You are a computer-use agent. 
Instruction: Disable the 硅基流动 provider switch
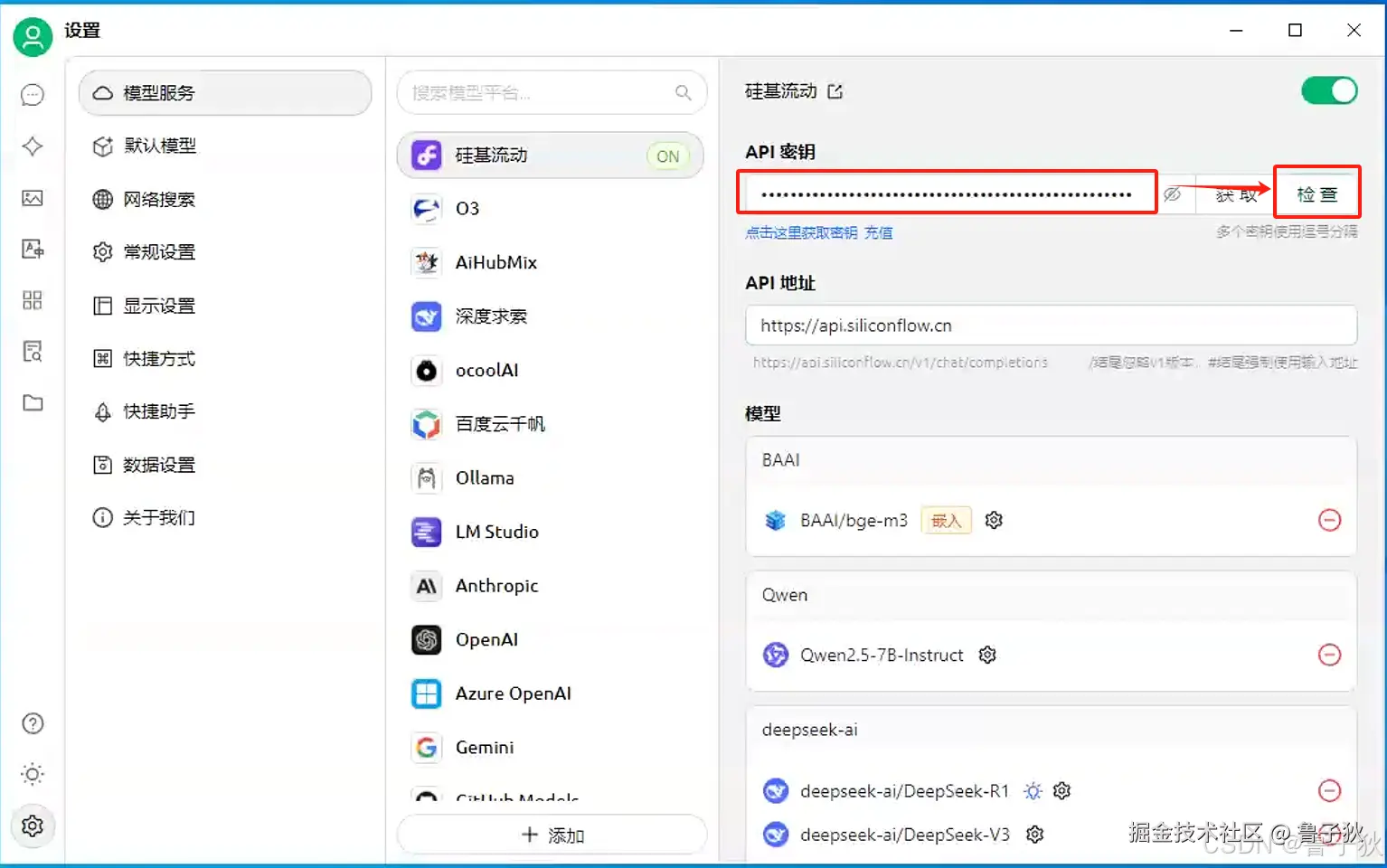click(x=1328, y=90)
